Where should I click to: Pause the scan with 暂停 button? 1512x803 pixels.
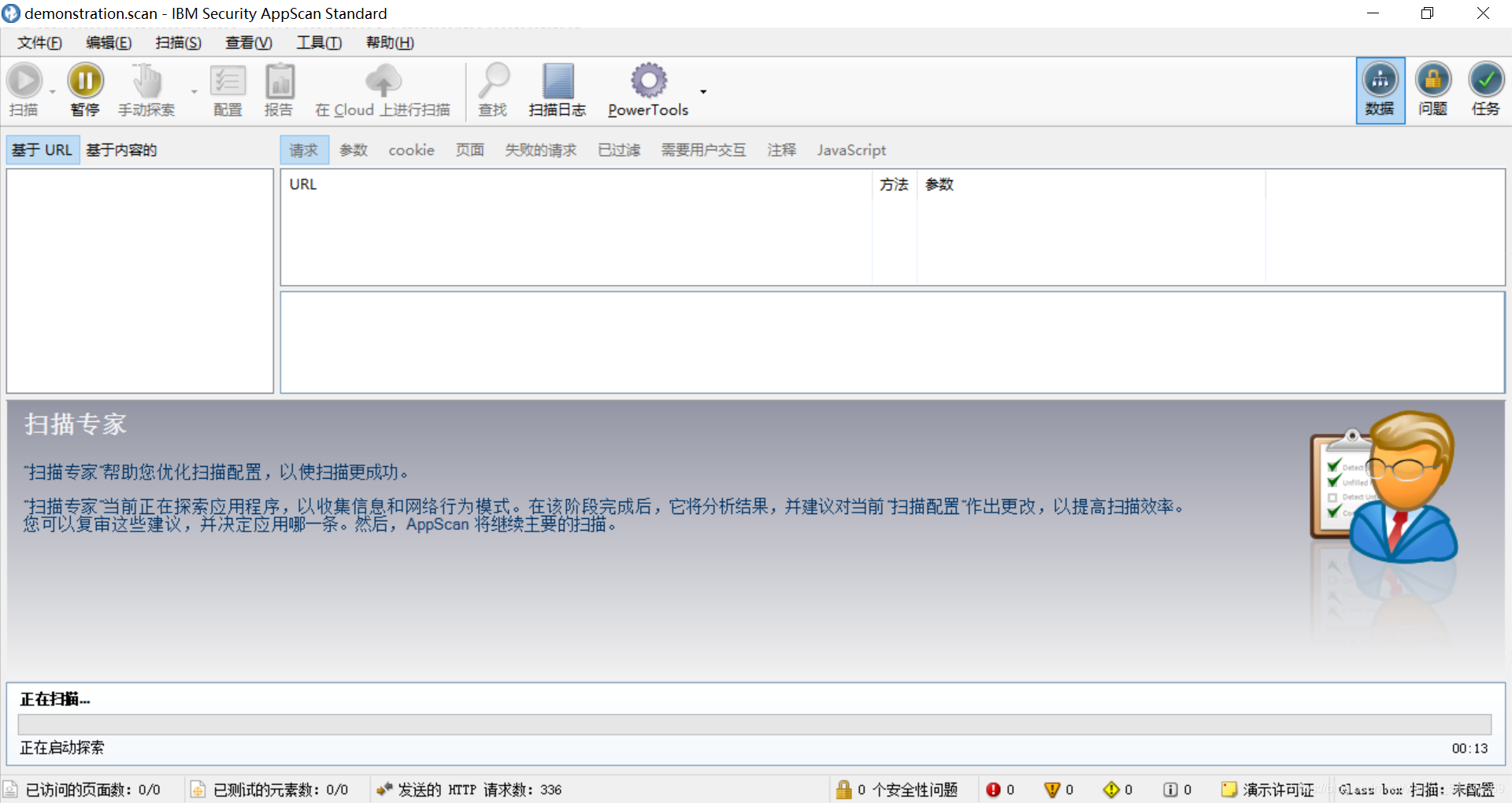(x=85, y=90)
